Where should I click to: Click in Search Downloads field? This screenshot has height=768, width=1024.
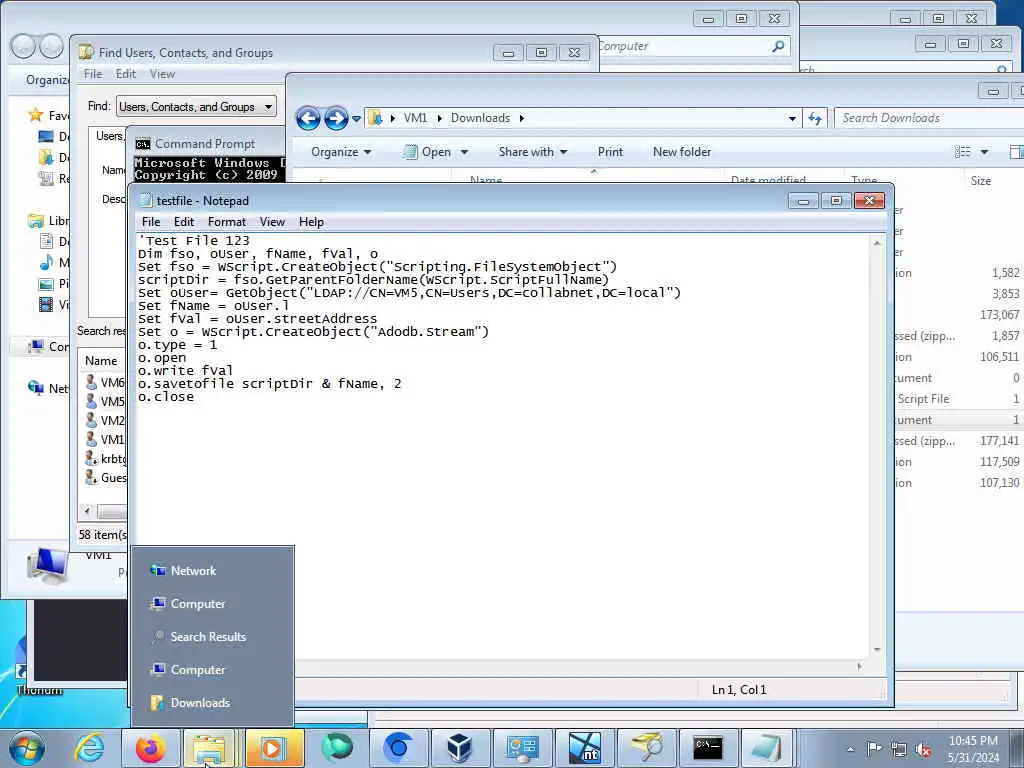929,118
